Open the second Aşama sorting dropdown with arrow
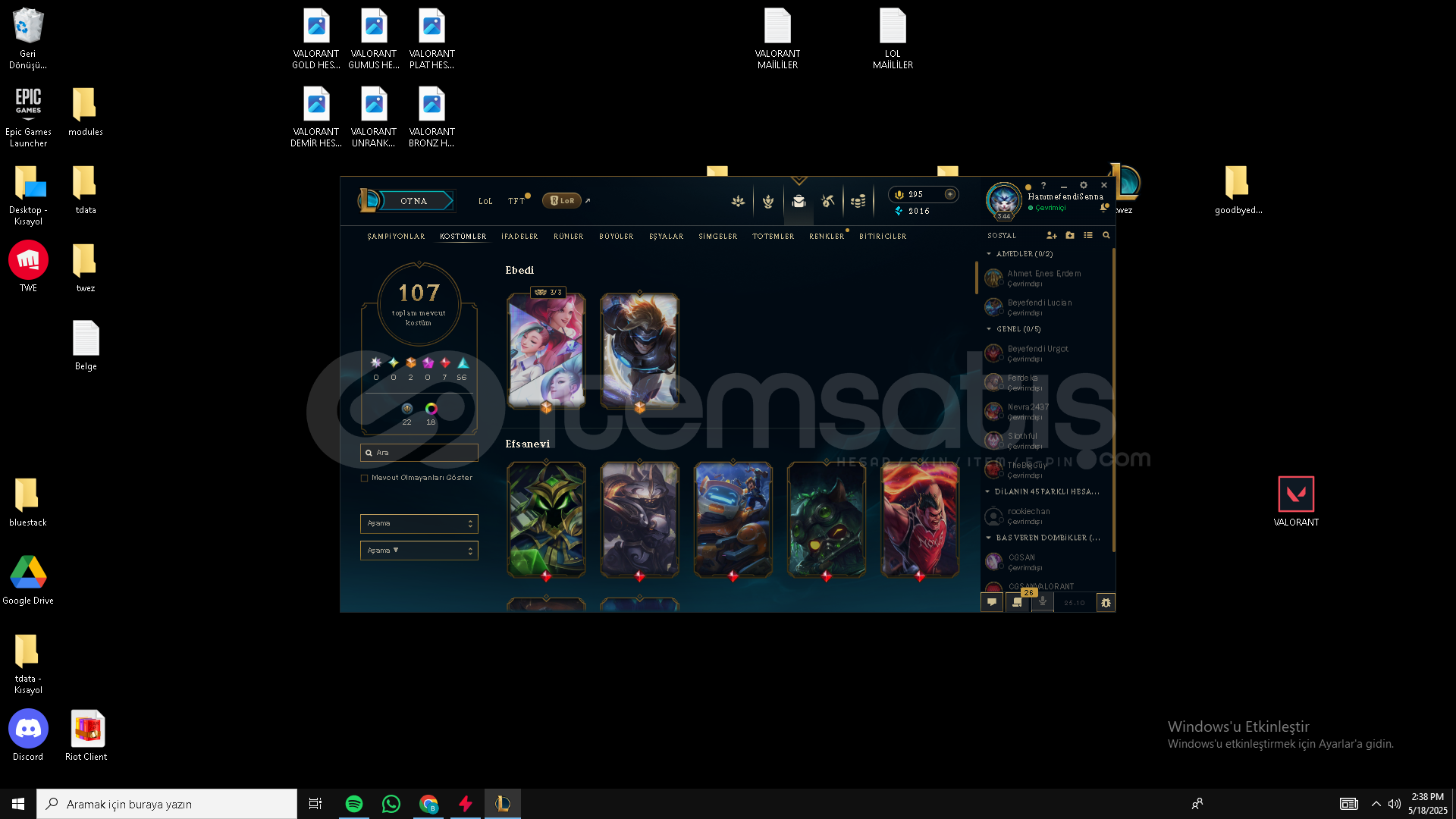 click(x=419, y=551)
